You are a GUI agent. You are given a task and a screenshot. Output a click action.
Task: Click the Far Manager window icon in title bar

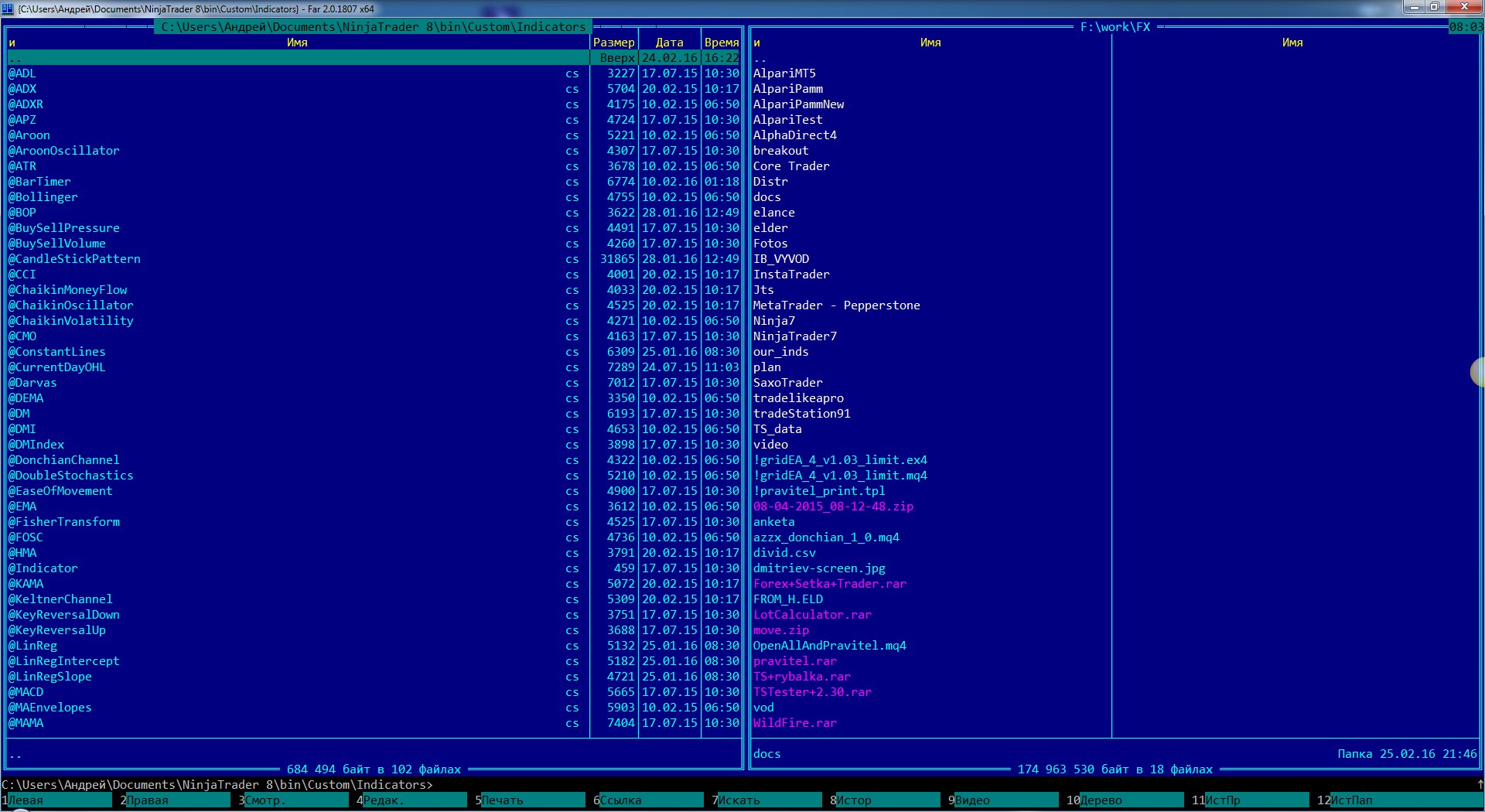[x=8, y=9]
